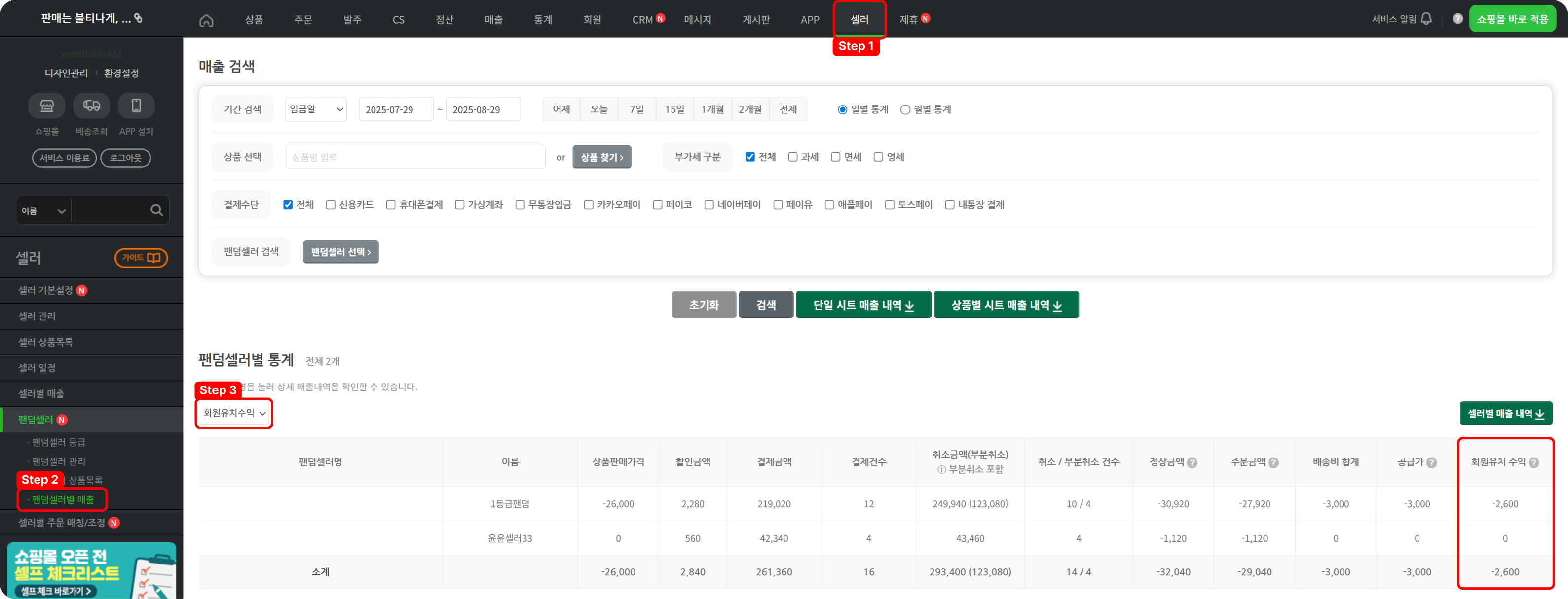Click the 배송조회 truck icon
The image size is (1568, 599).
pyautogui.click(x=91, y=106)
